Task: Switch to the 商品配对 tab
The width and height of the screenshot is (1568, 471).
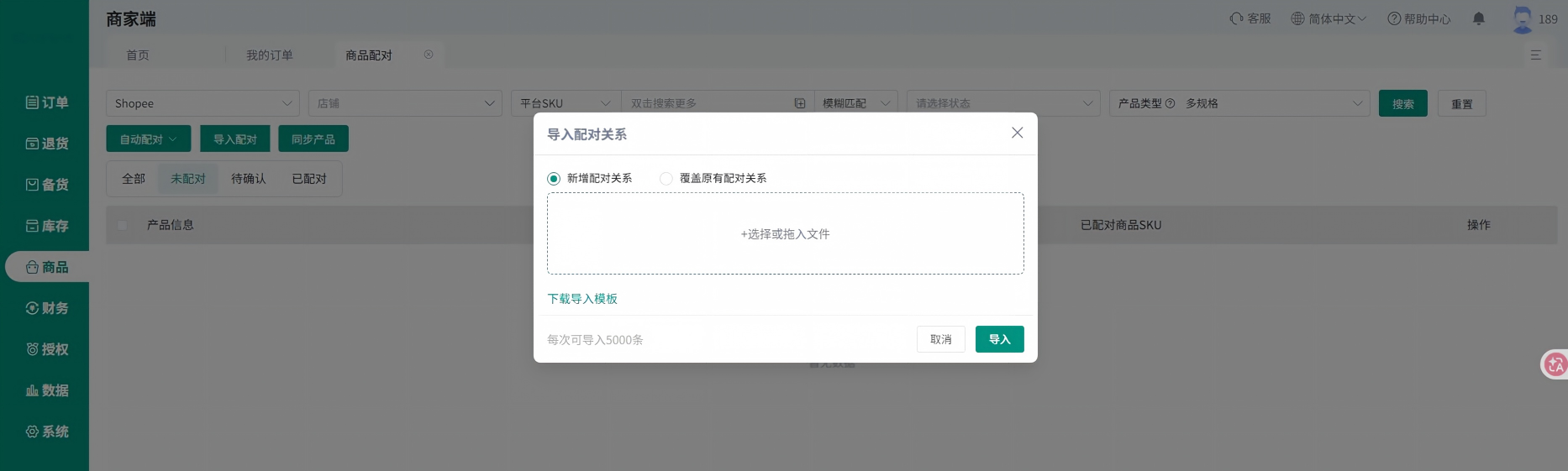Action: [369, 55]
